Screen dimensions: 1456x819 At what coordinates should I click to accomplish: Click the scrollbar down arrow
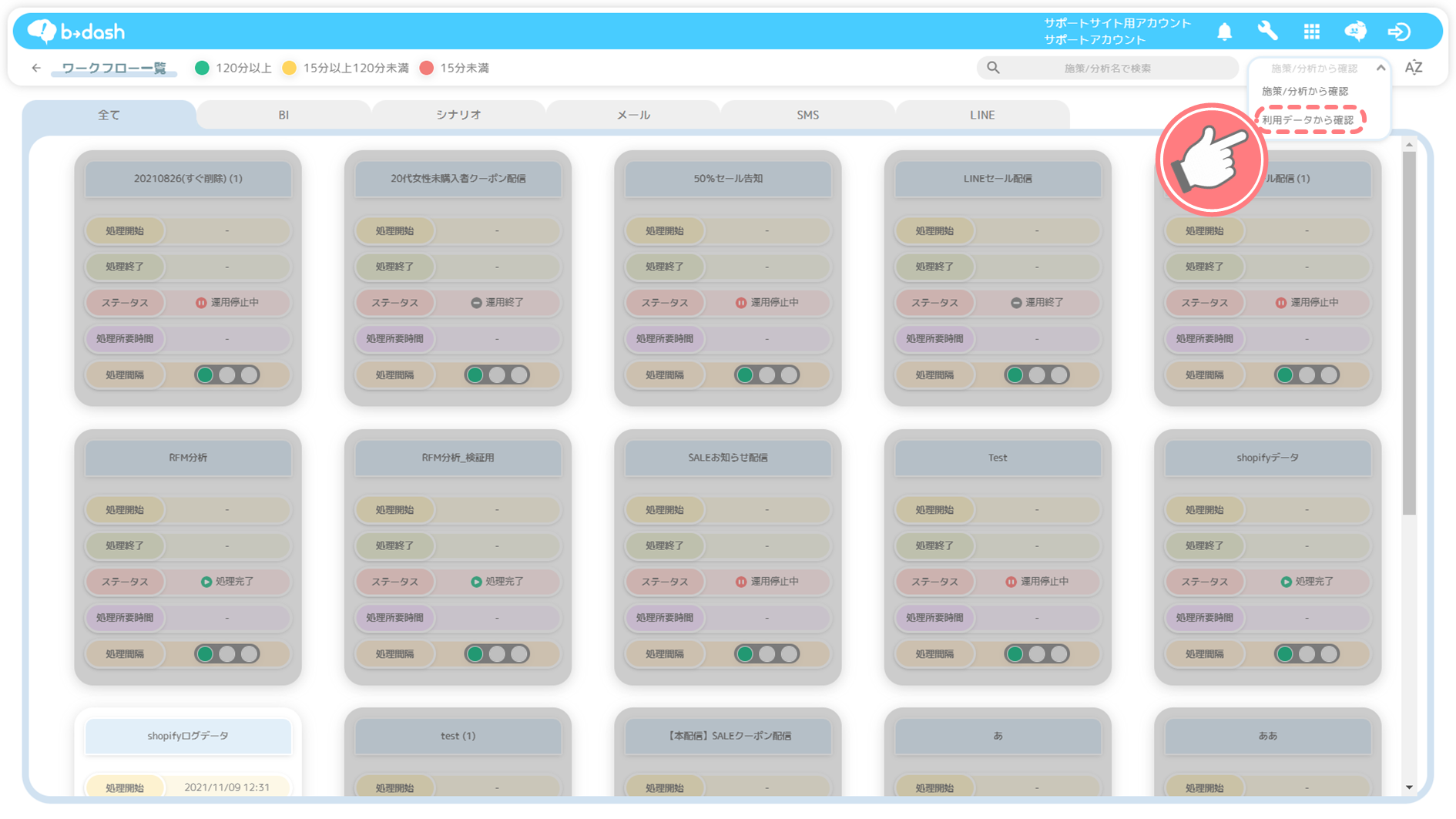tap(1409, 787)
